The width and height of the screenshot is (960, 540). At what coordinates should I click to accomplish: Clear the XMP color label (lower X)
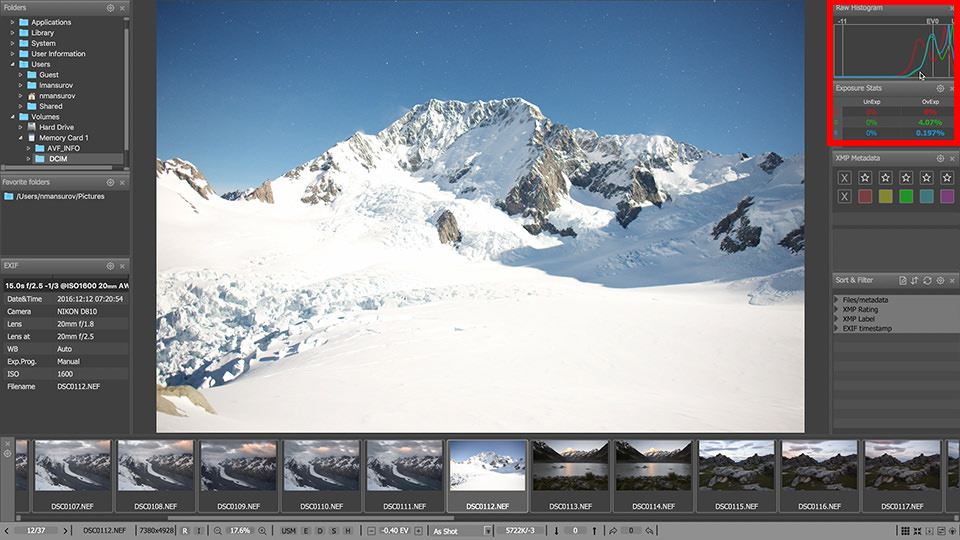click(844, 196)
